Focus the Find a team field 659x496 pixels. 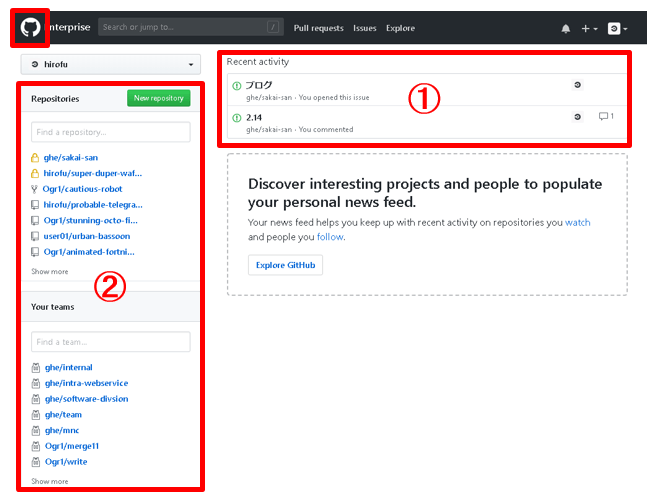pos(111,342)
